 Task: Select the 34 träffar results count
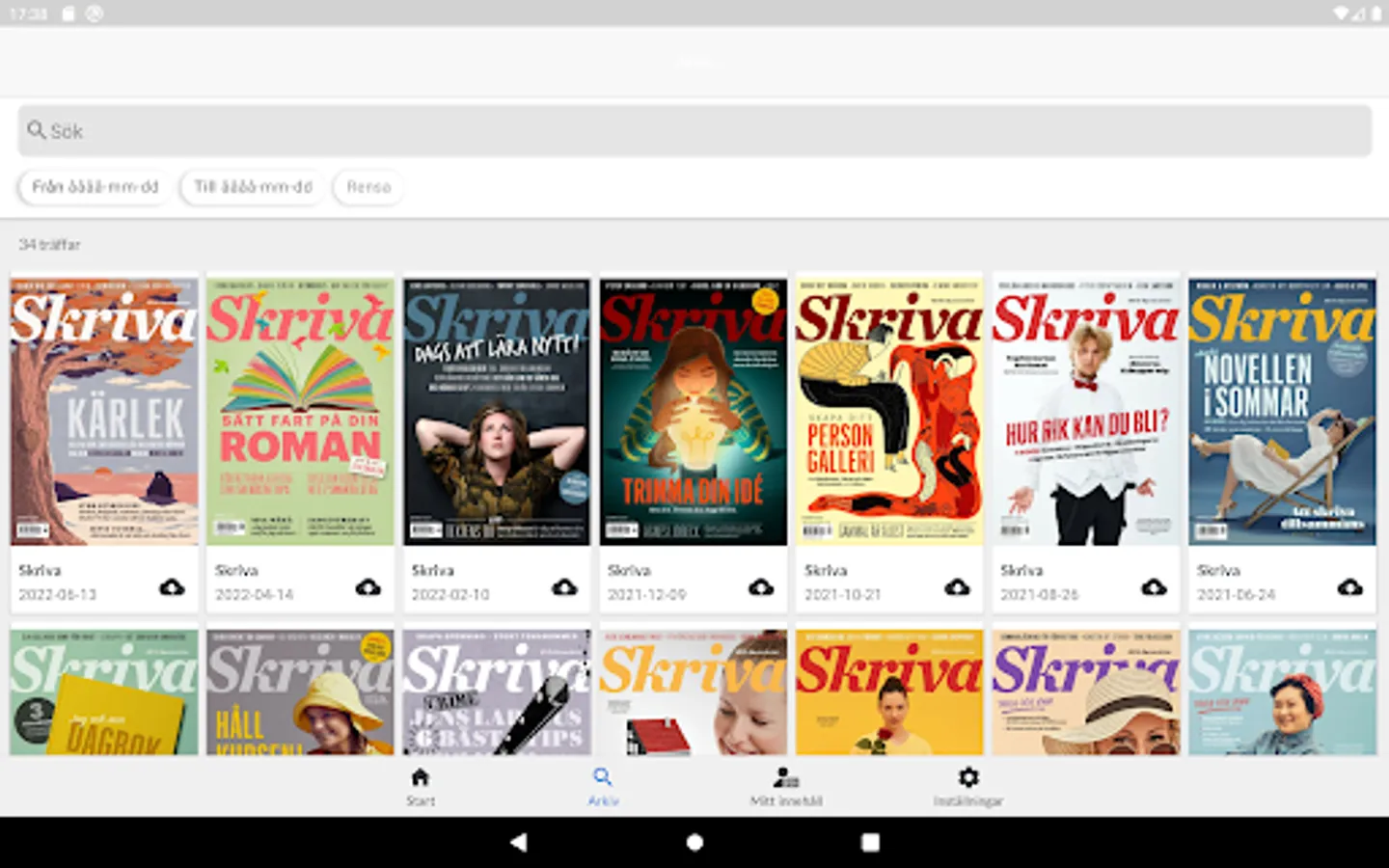point(49,245)
